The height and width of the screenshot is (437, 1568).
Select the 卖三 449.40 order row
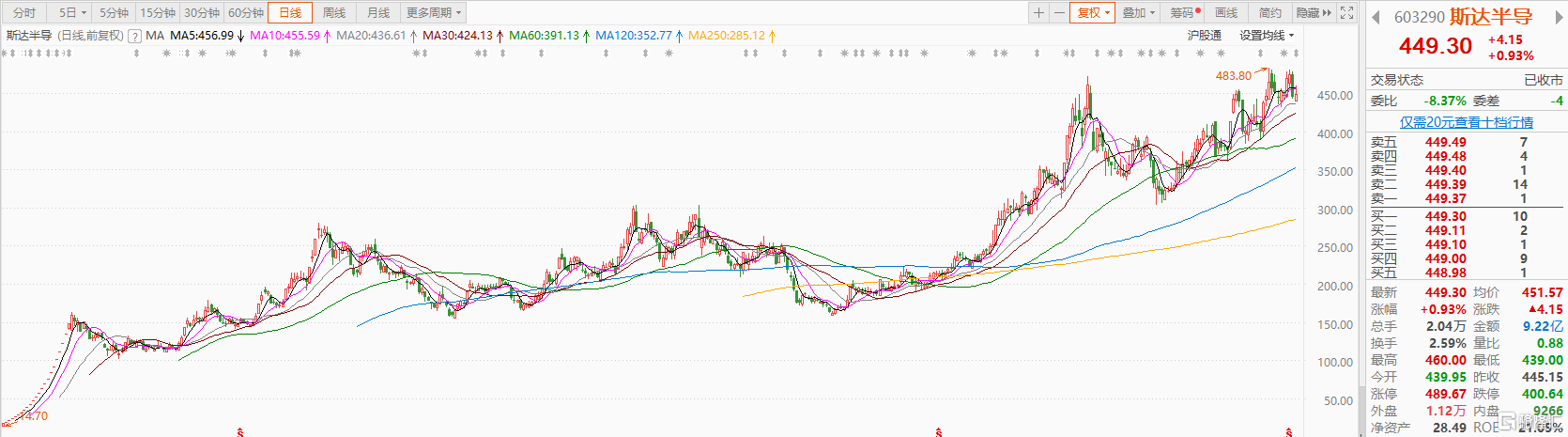tap(1466, 170)
